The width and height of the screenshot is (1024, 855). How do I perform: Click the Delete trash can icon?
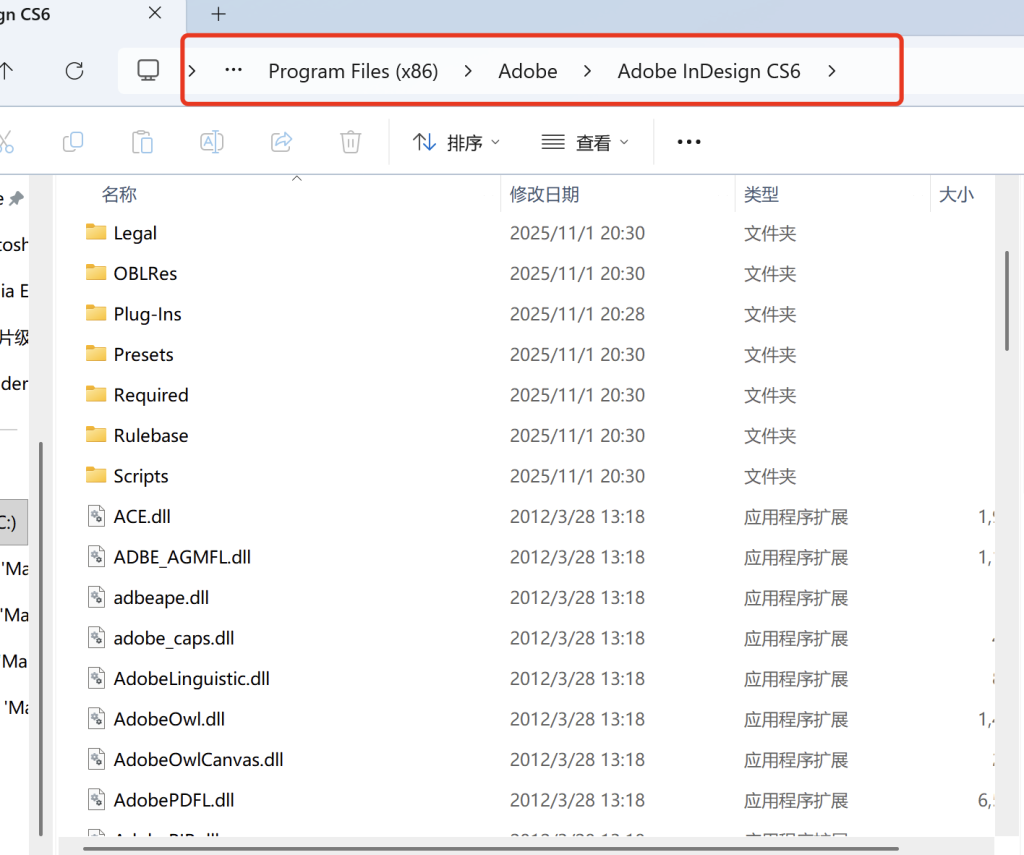click(350, 142)
